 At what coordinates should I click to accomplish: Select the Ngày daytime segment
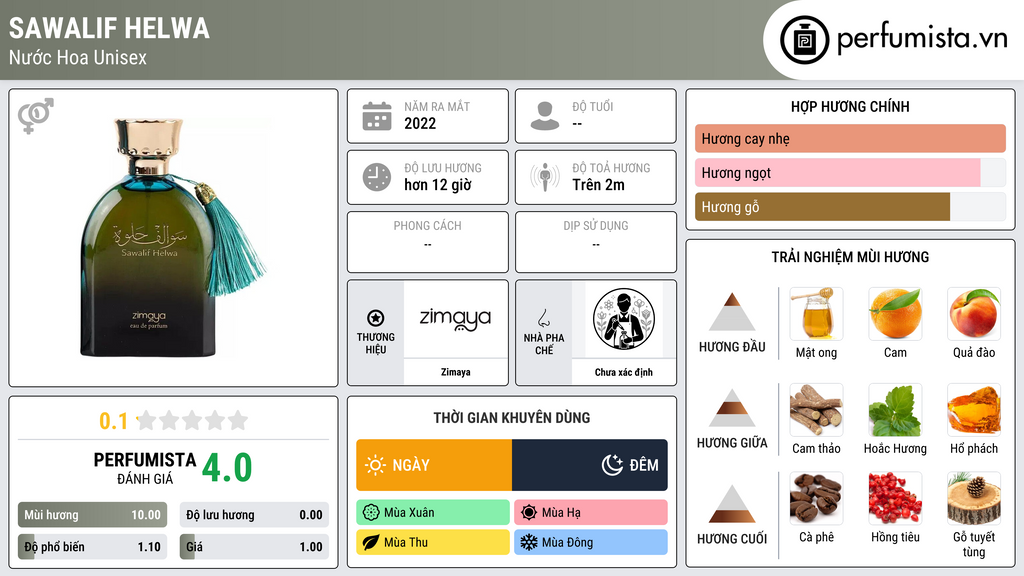434,465
